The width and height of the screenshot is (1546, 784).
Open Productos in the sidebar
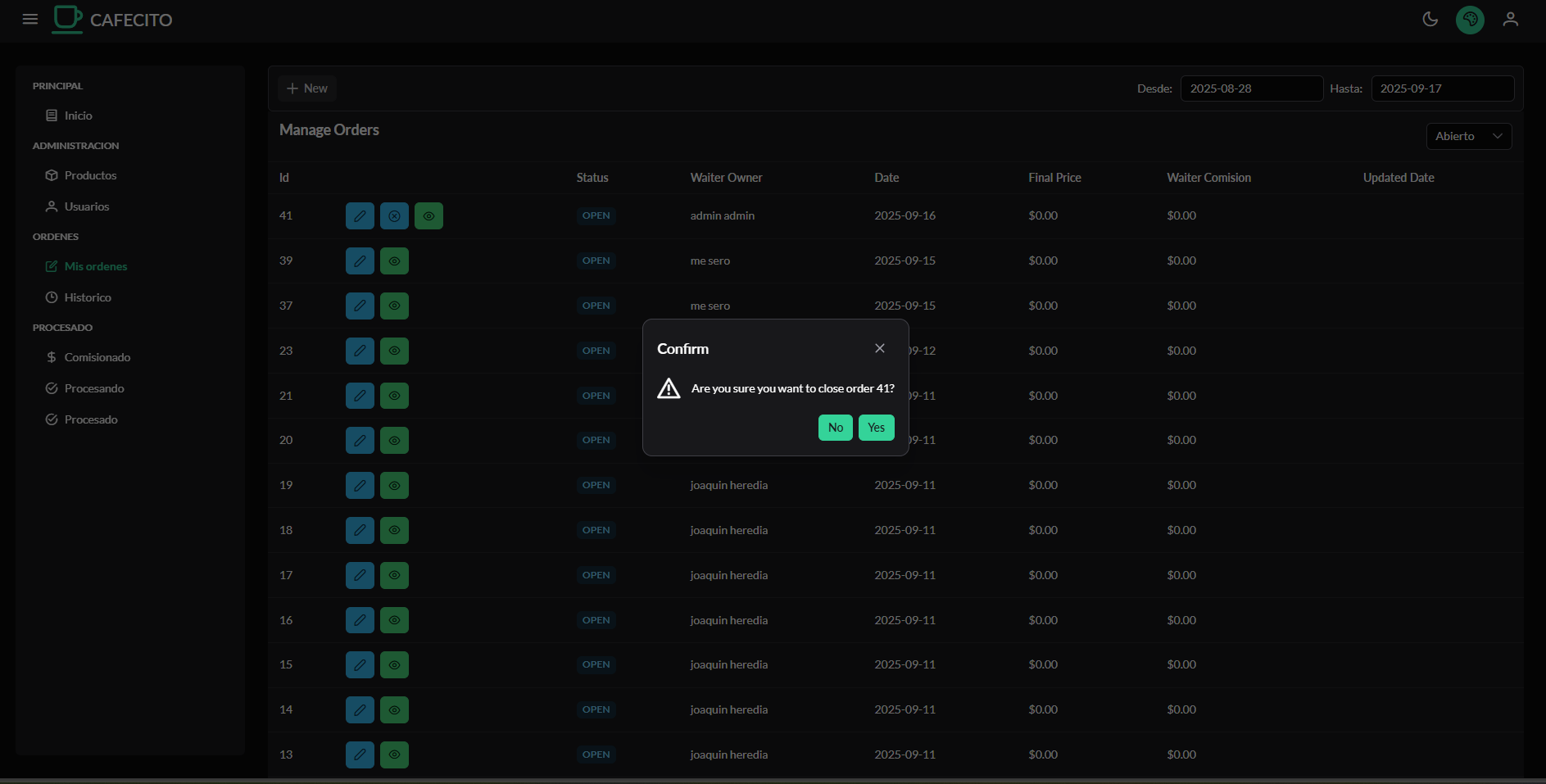click(x=90, y=175)
